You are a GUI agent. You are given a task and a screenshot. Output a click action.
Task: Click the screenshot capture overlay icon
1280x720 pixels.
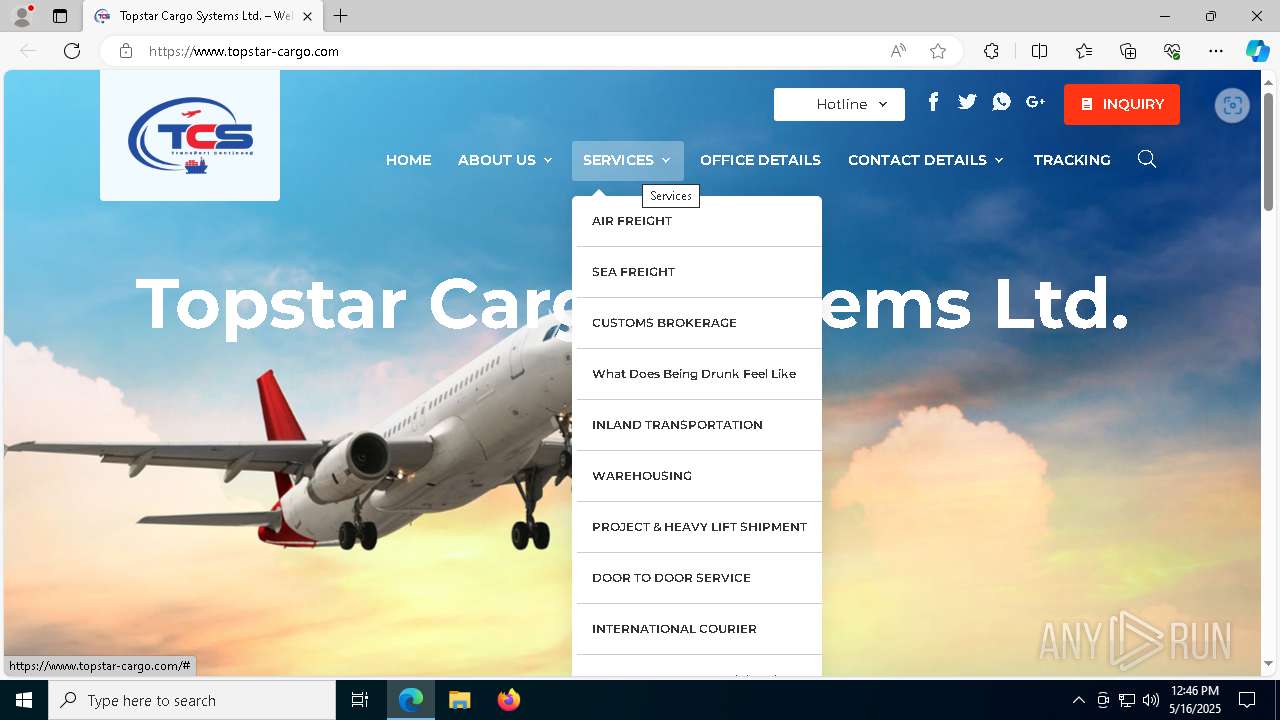pos(1232,105)
